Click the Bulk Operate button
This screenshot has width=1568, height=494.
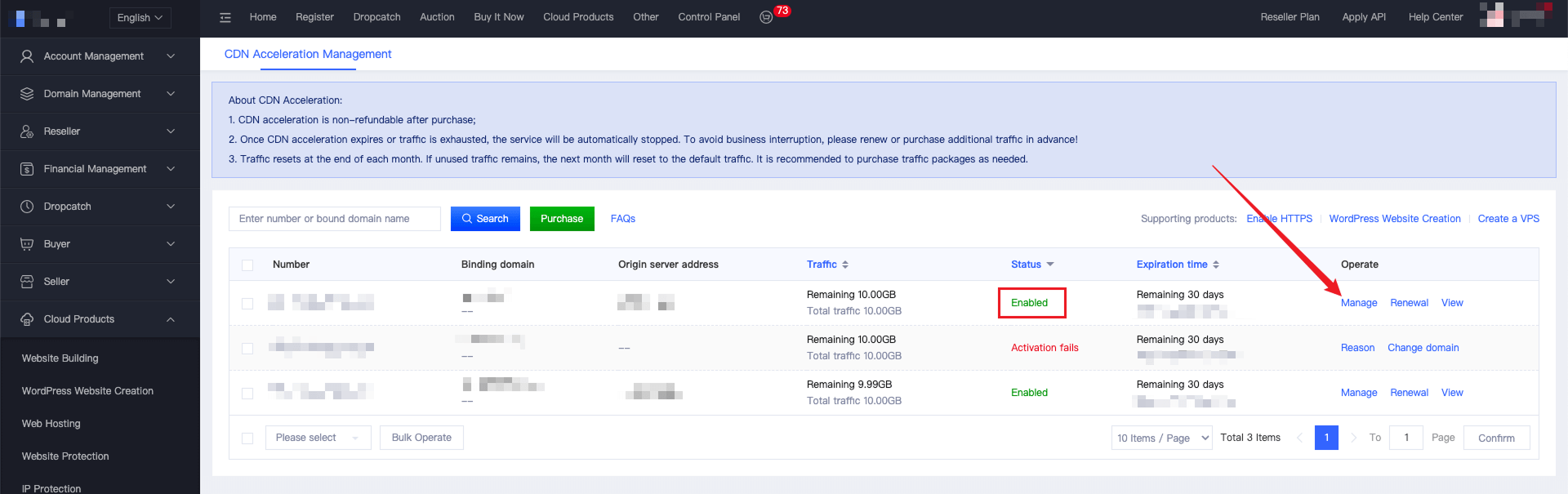pos(421,438)
